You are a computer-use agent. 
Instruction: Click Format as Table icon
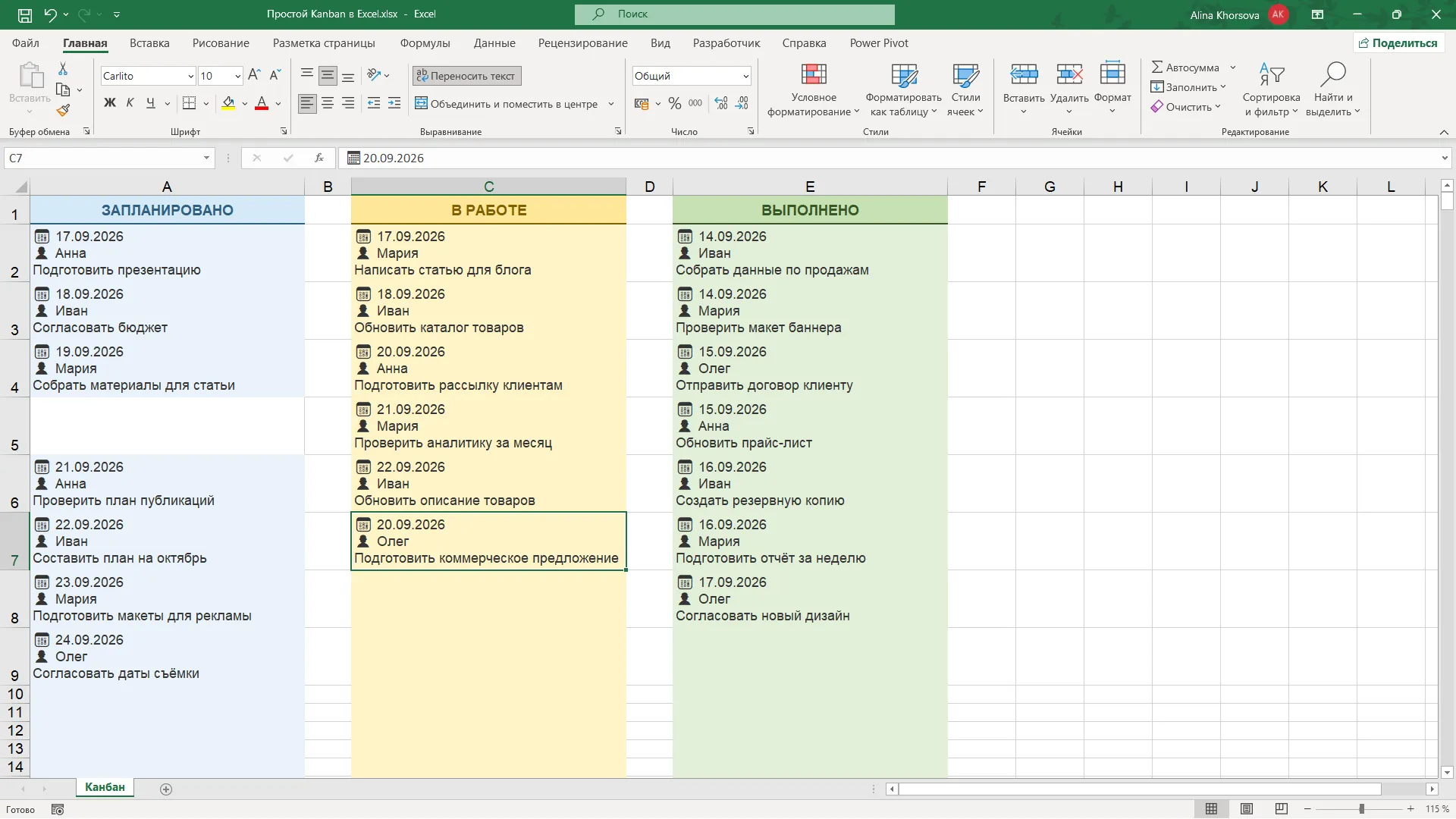[x=904, y=74]
